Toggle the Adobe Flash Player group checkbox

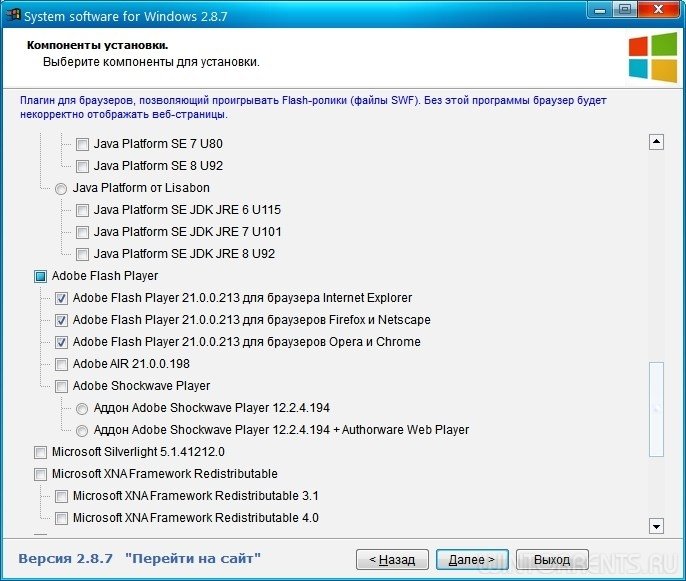pyautogui.click(x=41, y=276)
